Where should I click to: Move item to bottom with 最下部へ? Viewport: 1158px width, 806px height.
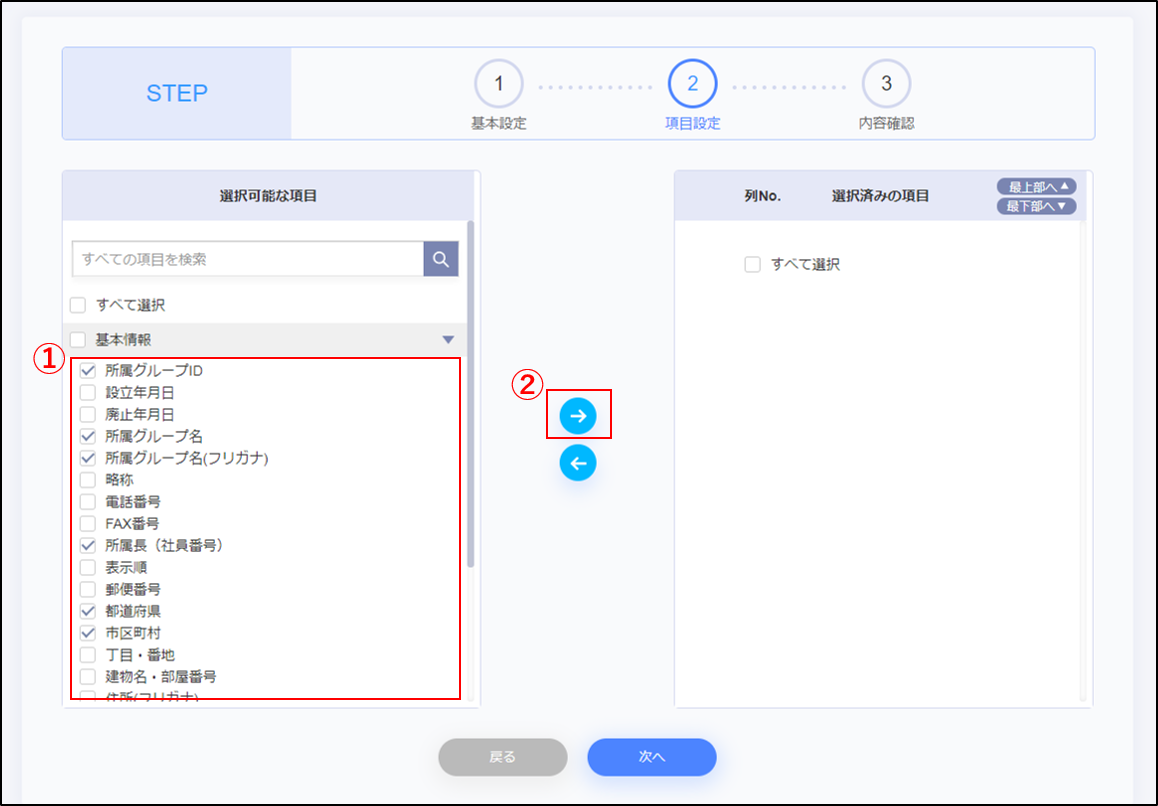point(1036,206)
